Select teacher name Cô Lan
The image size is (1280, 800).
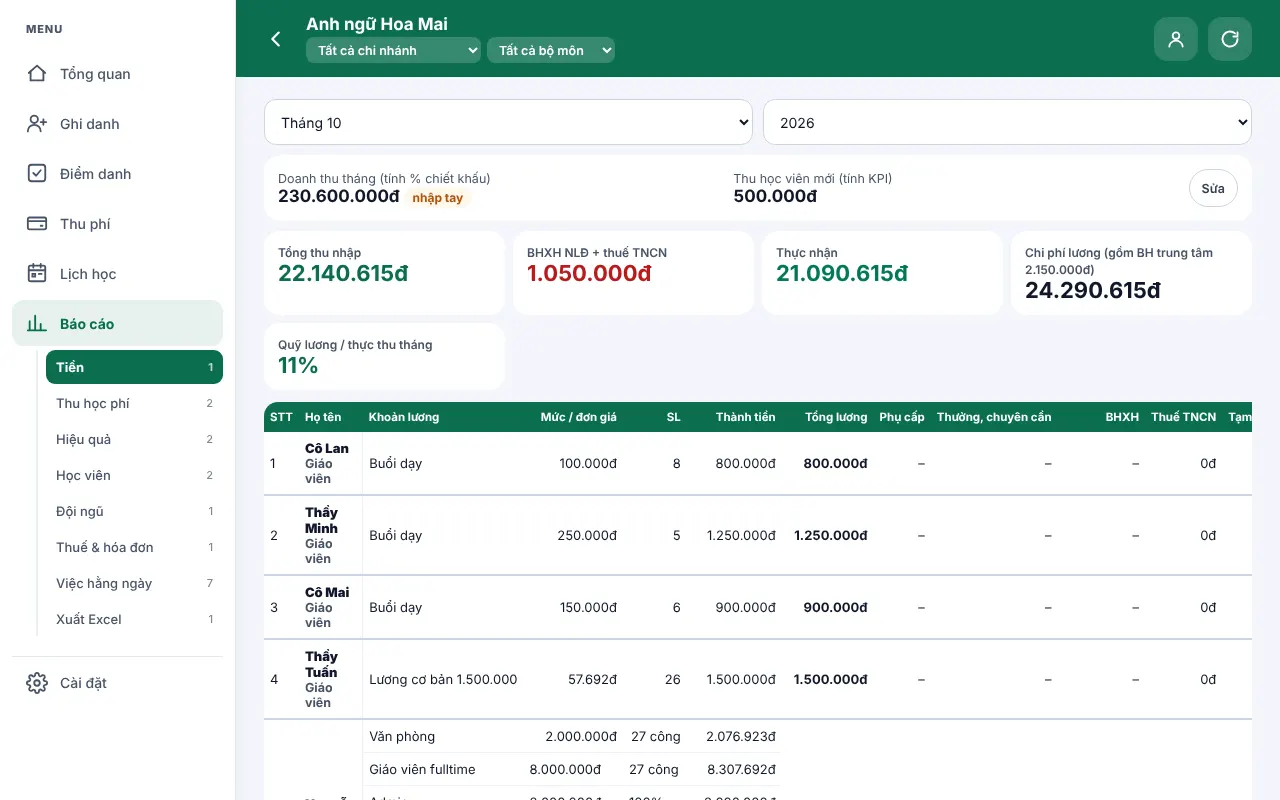click(x=327, y=448)
